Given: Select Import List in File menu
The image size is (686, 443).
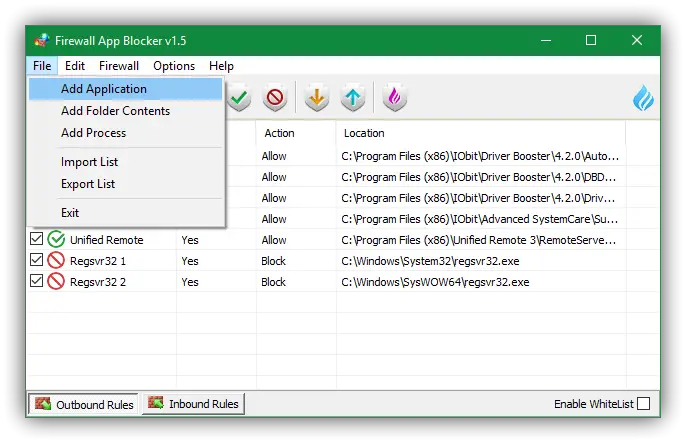Looking at the screenshot, I should click(x=126, y=162).
